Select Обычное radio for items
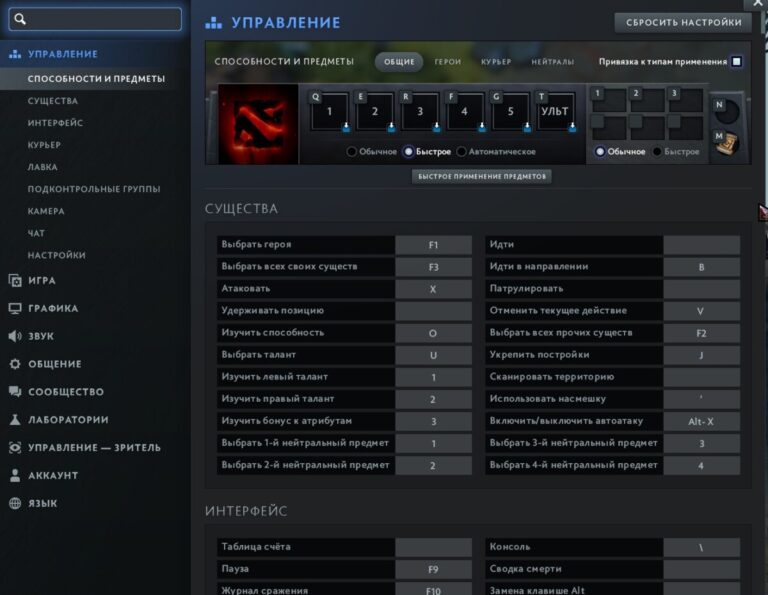This screenshot has height=595, width=768. 600,152
